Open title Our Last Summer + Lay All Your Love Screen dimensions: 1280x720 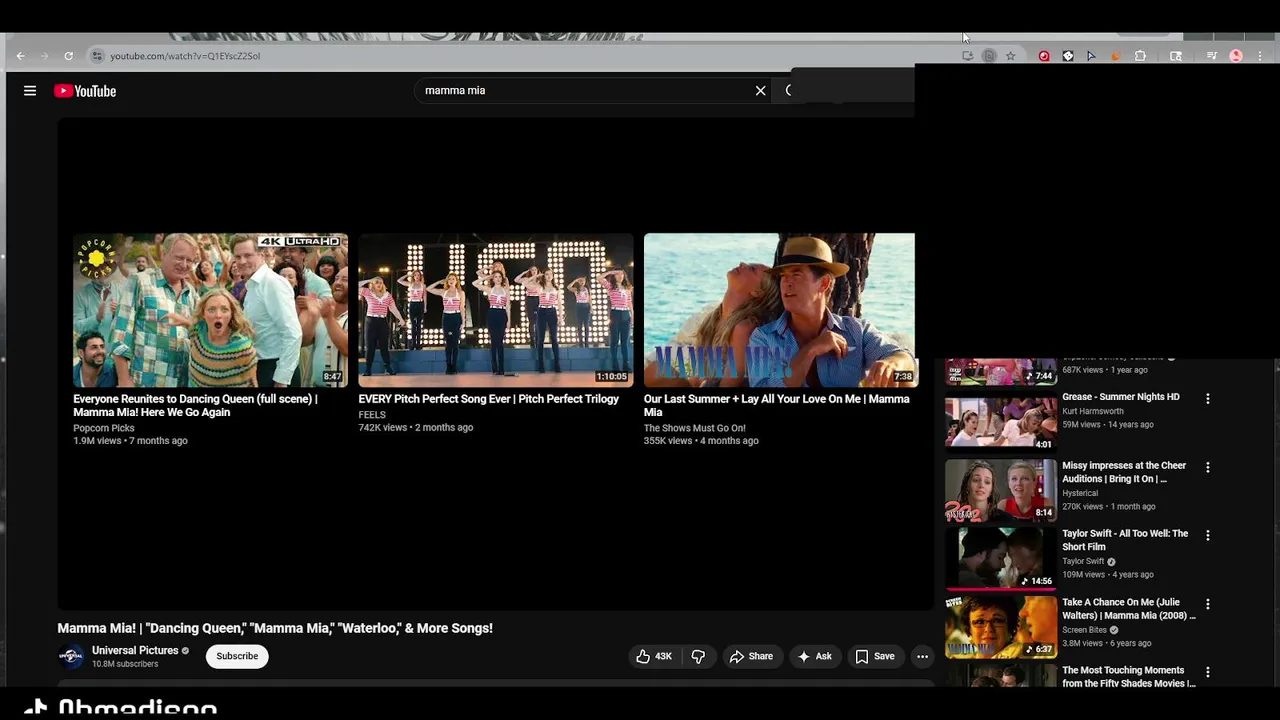[776, 405]
